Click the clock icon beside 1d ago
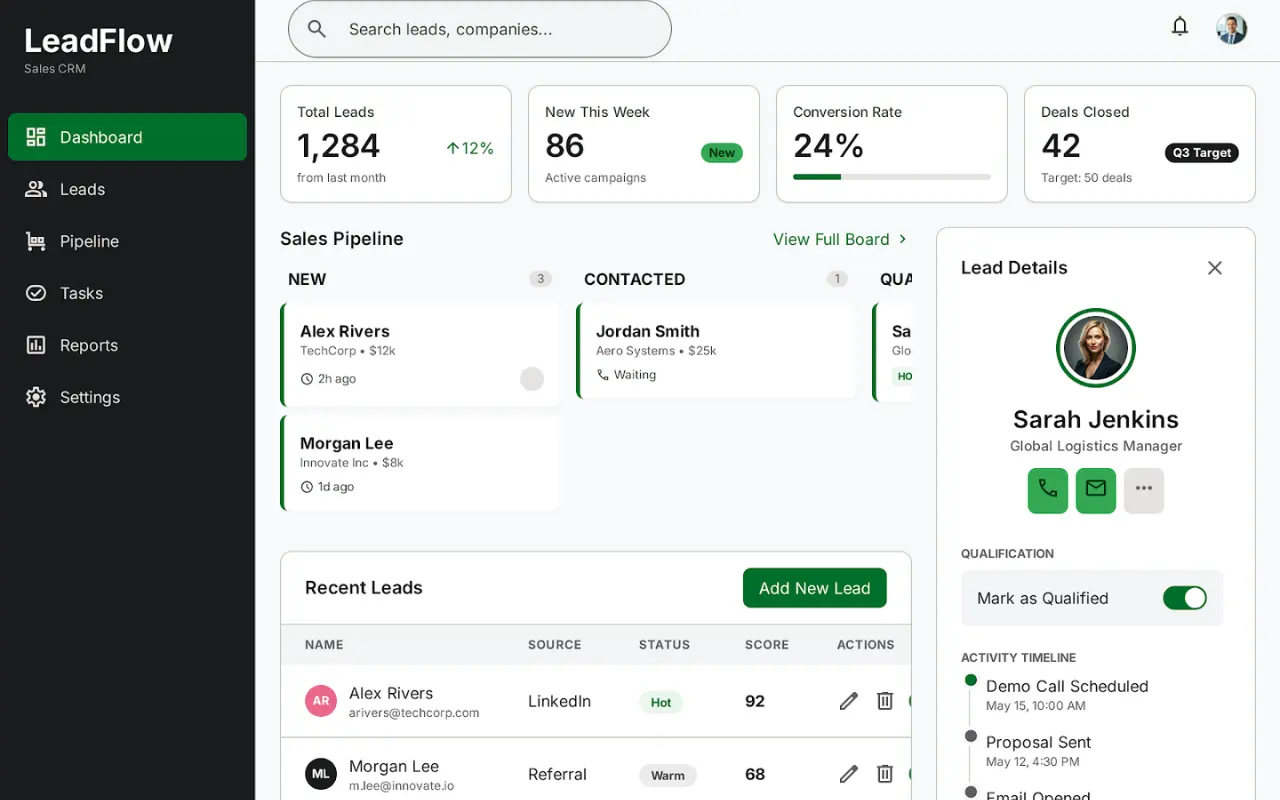Image resolution: width=1280 pixels, height=800 pixels. tap(307, 487)
